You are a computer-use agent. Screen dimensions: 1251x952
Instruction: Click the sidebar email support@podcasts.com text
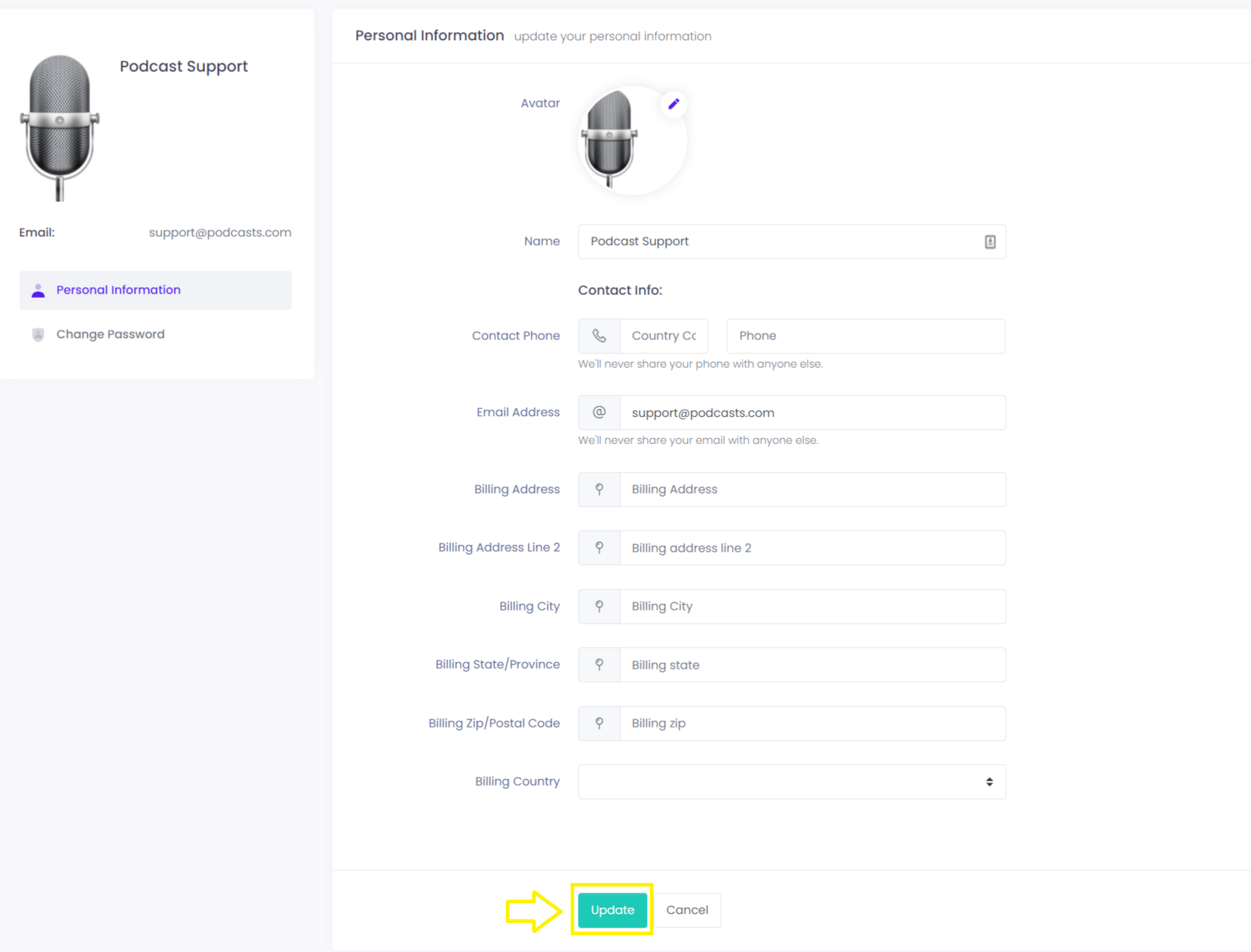pos(220,233)
